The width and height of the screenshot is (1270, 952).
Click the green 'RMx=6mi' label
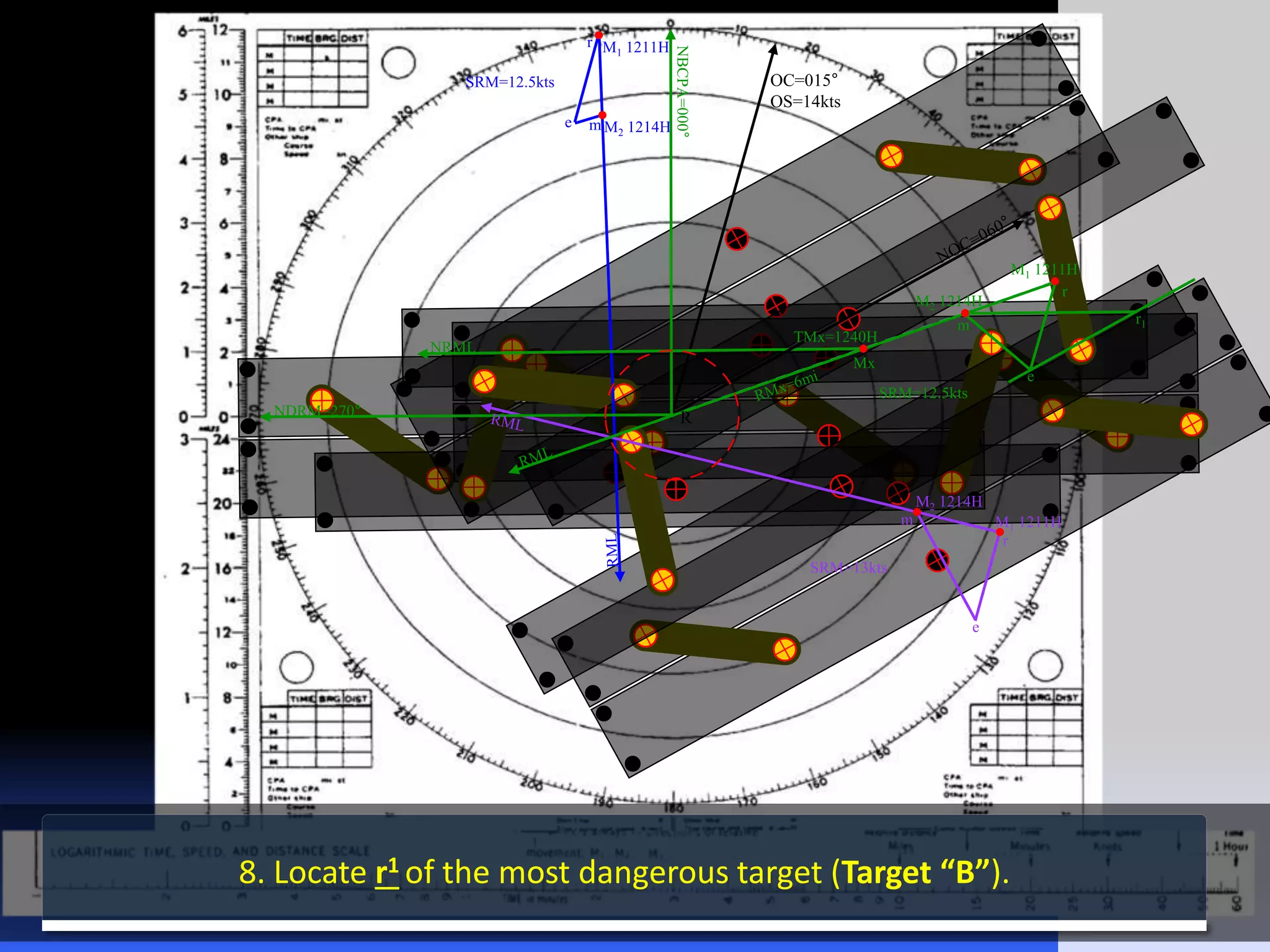point(786,386)
